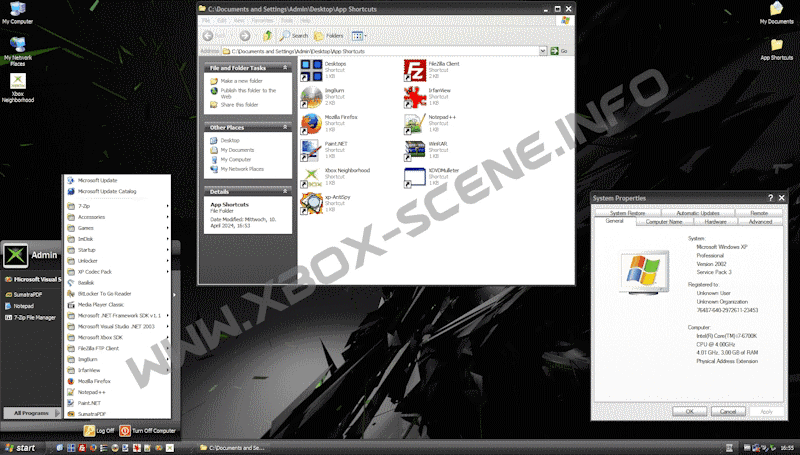Select the xp-AntiSpy shortcut icon
800x455 pixels.
[311, 204]
